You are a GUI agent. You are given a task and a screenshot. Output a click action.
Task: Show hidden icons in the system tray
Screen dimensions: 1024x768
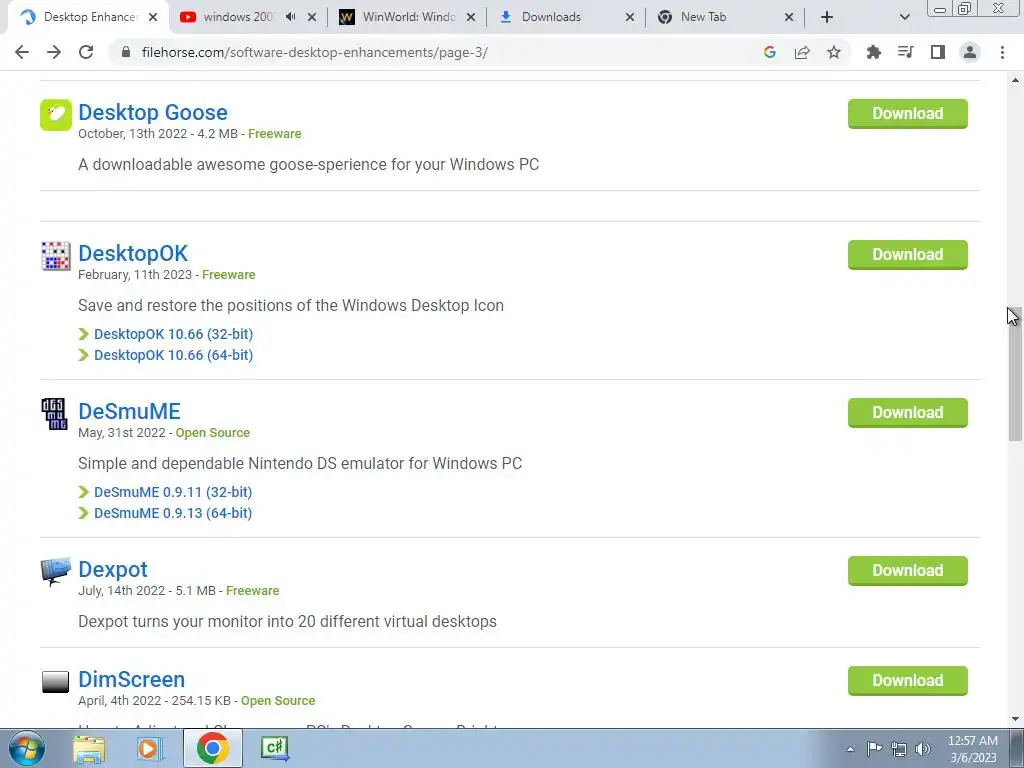tap(850, 749)
